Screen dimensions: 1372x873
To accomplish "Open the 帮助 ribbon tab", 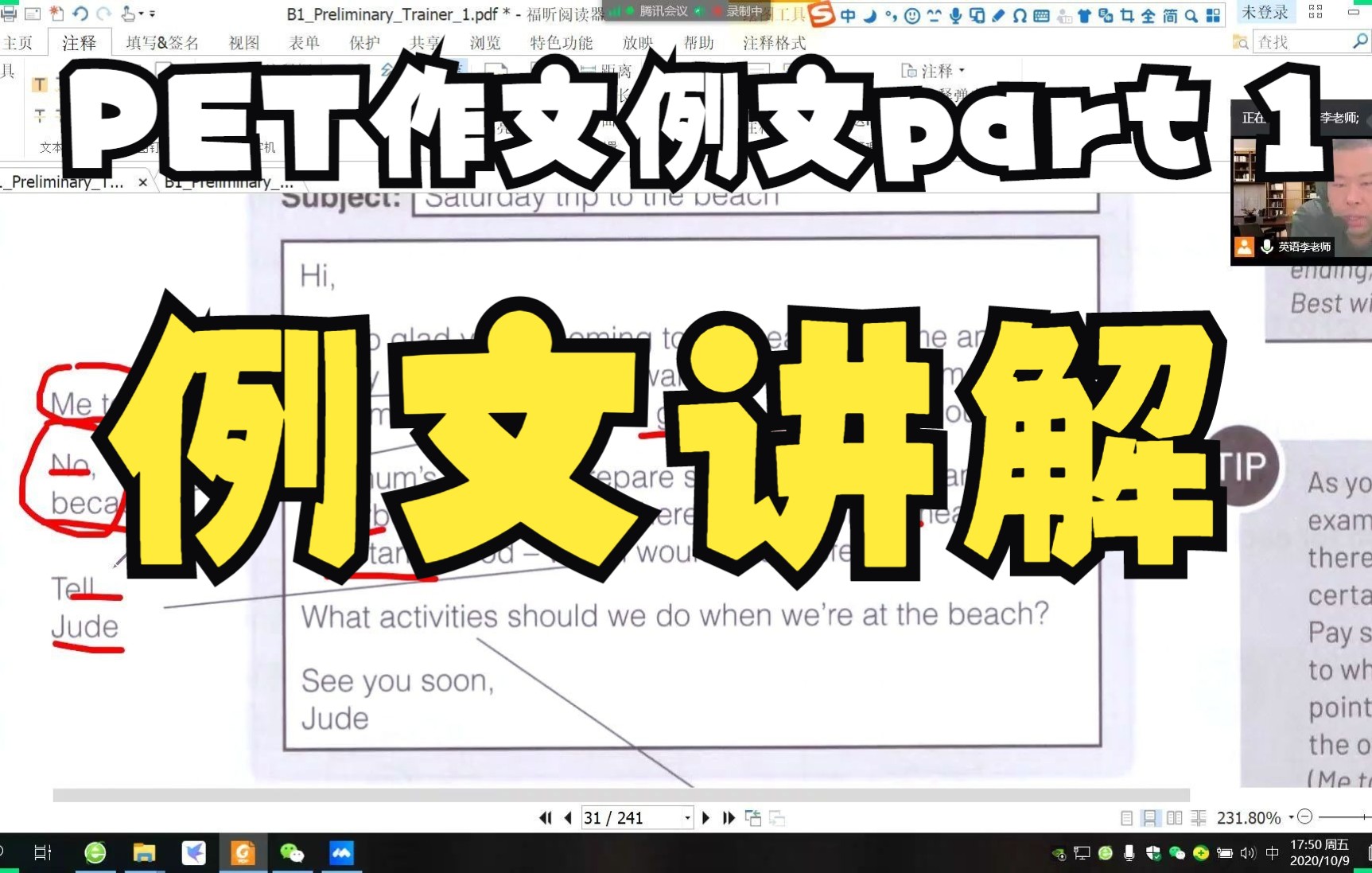I will pyautogui.click(x=699, y=42).
